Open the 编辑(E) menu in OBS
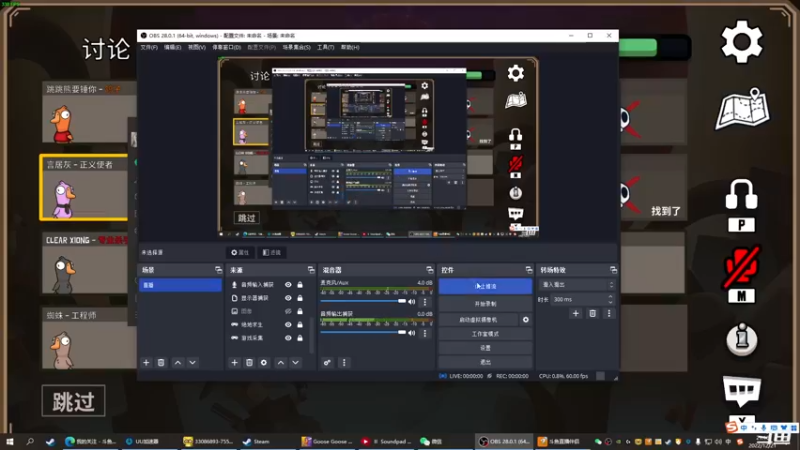This screenshot has width=800, height=450. 172,47
